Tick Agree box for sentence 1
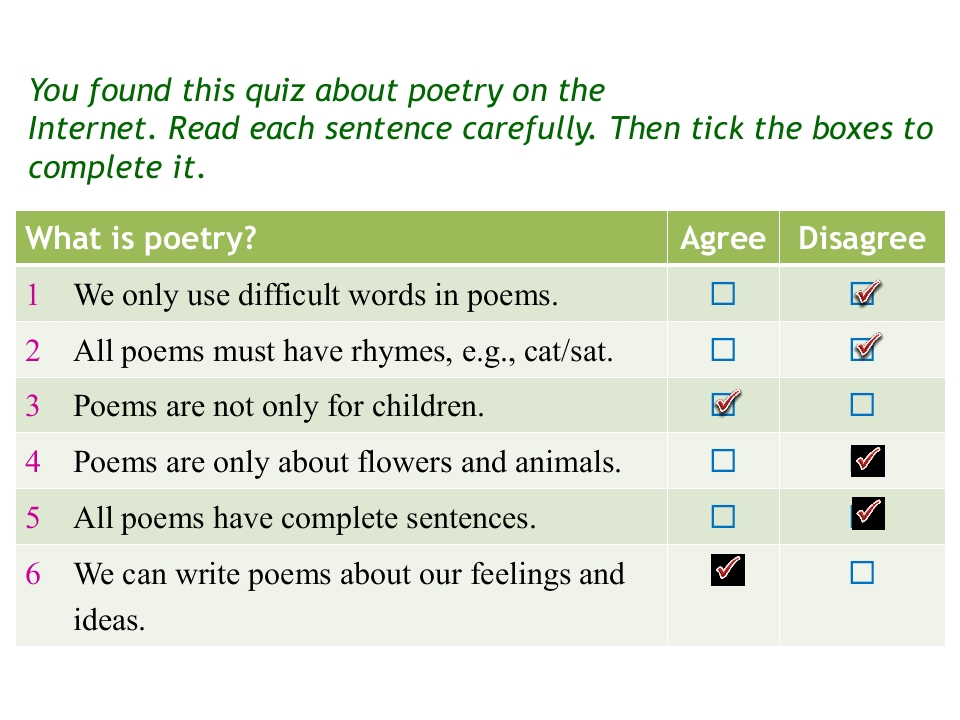This screenshot has height=720, width=960. (x=723, y=294)
